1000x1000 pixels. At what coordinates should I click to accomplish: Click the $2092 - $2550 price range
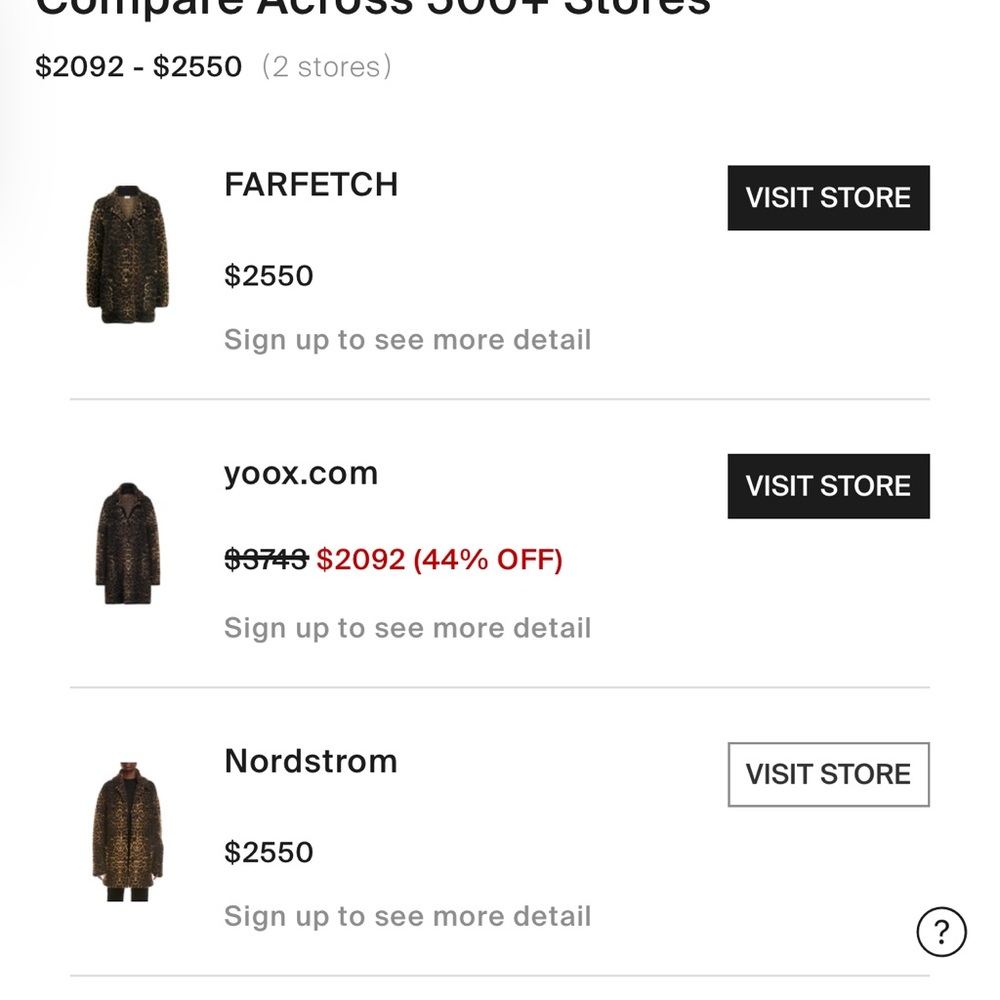pyautogui.click(x=138, y=67)
